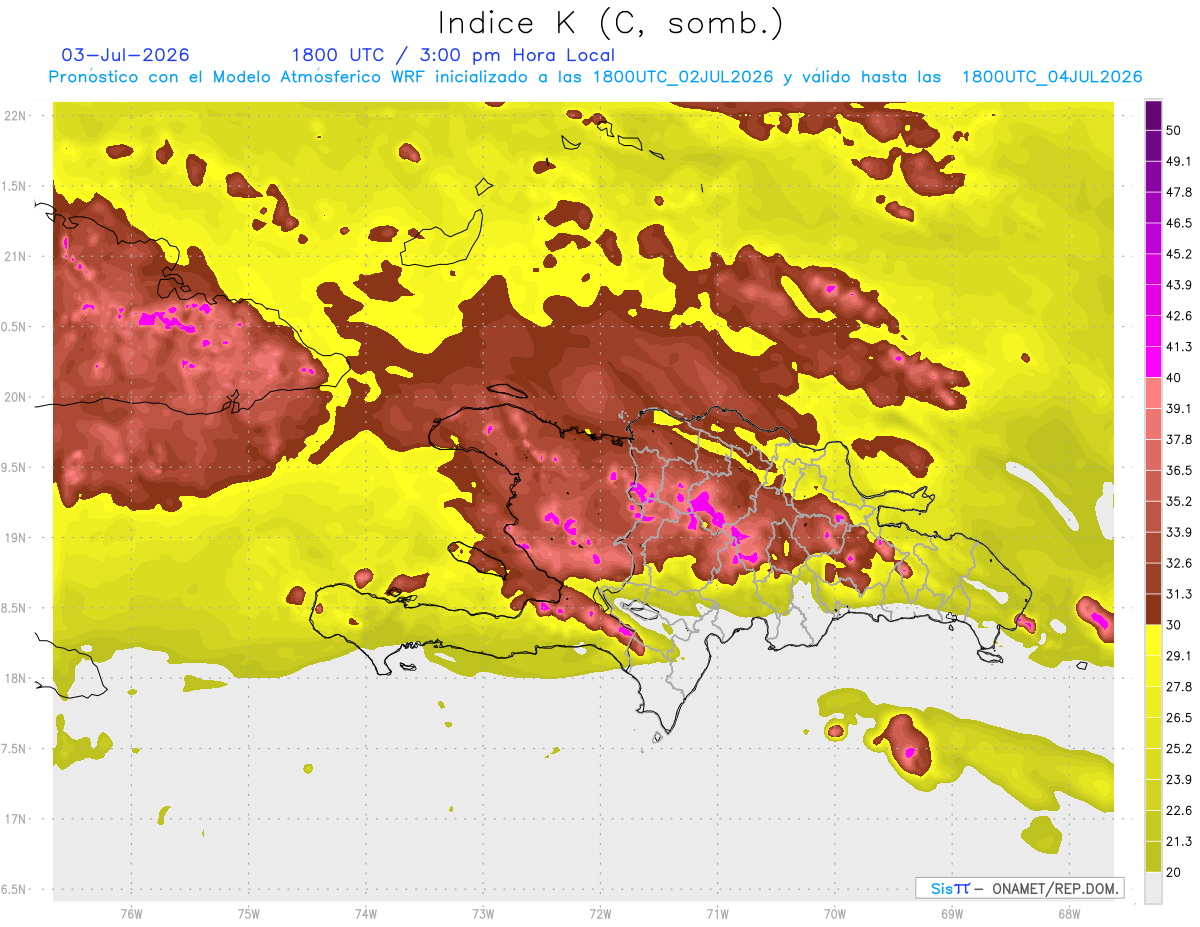
Task: Click the legend value 46.5
Action: pos(1179,223)
